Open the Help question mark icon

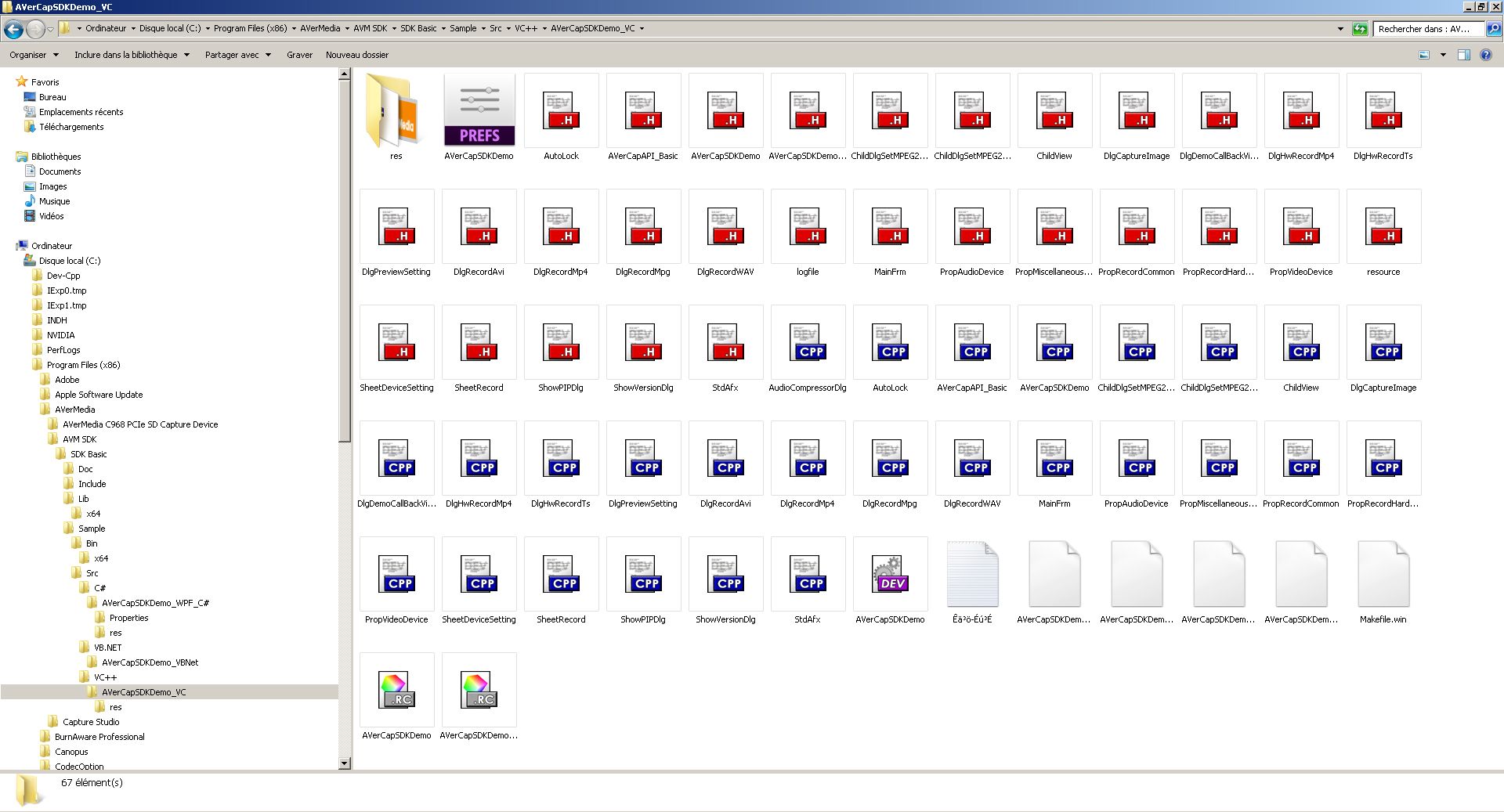point(1486,55)
